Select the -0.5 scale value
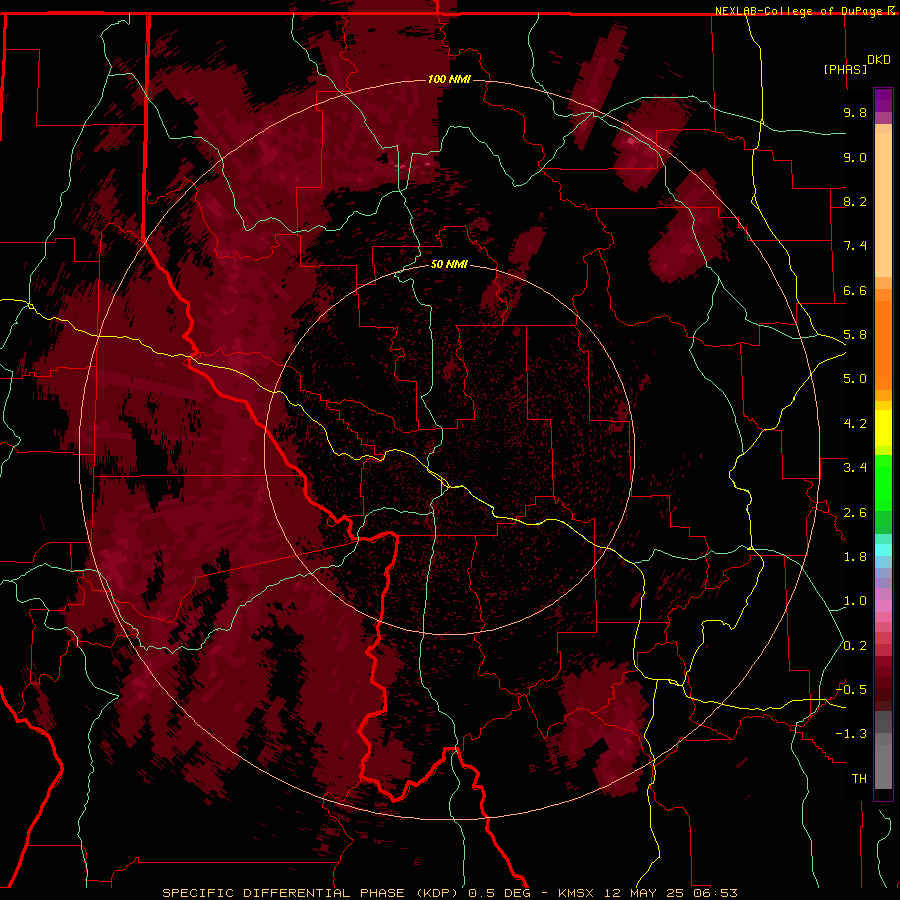The height and width of the screenshot is (900, 900). click(x=851, y=690)
